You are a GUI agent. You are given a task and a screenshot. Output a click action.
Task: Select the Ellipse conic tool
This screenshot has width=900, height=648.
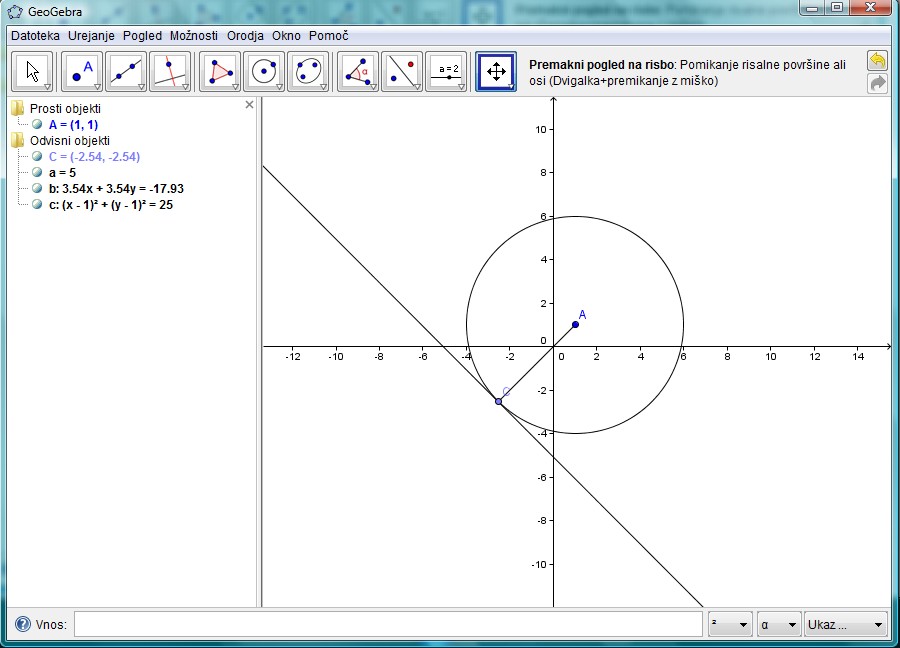pyautogui.click(x=308, y=71)
